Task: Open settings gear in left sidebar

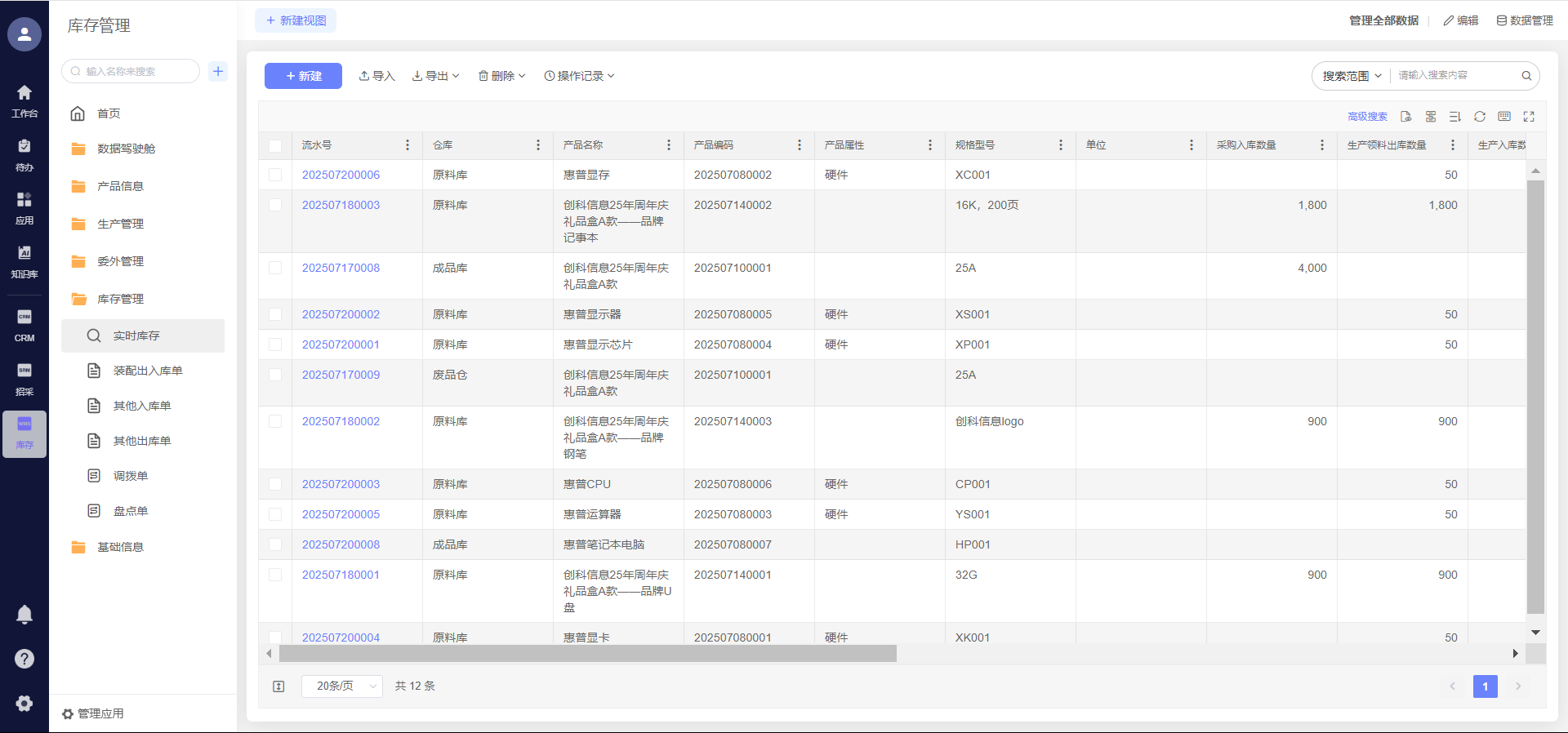Action: click(x=24, y=703)
